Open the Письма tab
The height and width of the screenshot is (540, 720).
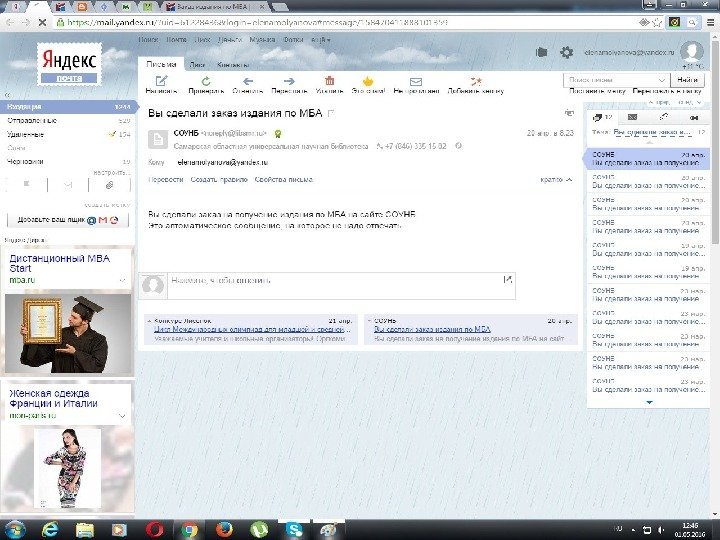point(161,65)
